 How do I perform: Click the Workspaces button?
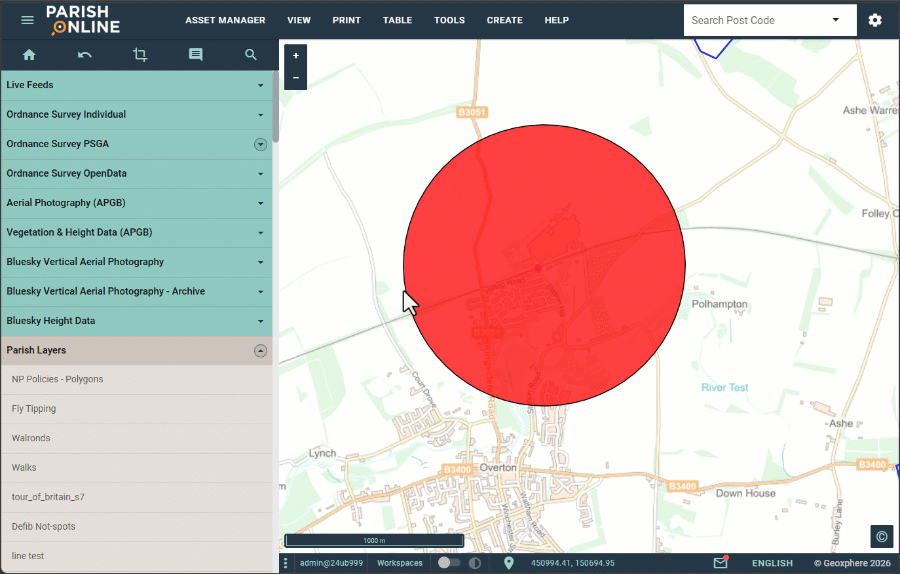coord(399,563)
